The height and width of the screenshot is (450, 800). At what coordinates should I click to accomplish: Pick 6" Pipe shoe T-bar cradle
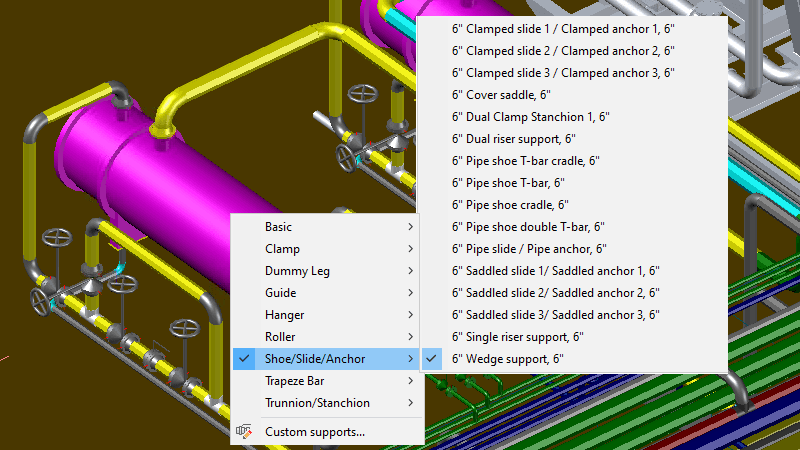(525, 161)
